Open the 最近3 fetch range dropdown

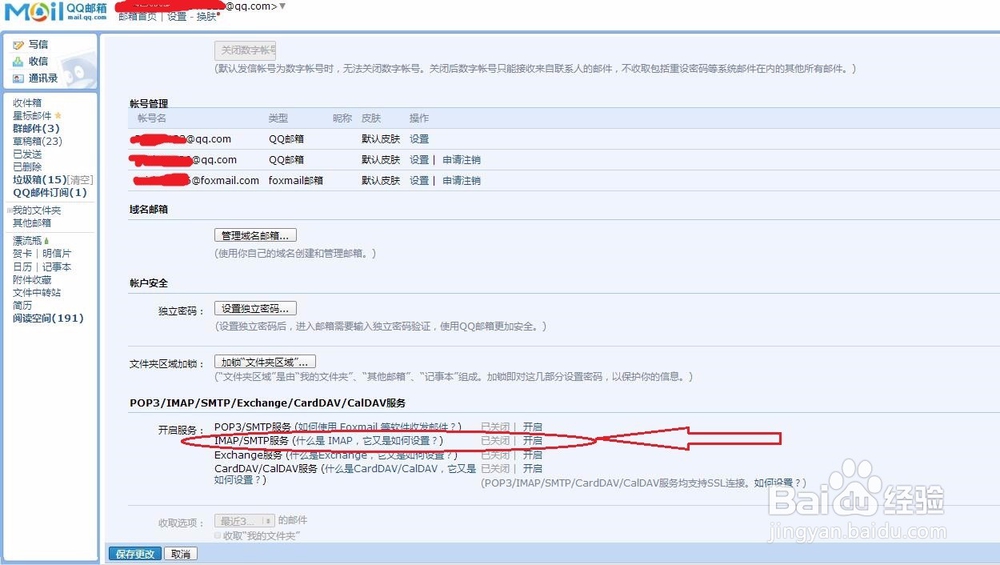pyautogui.click(x=245, y=521)
